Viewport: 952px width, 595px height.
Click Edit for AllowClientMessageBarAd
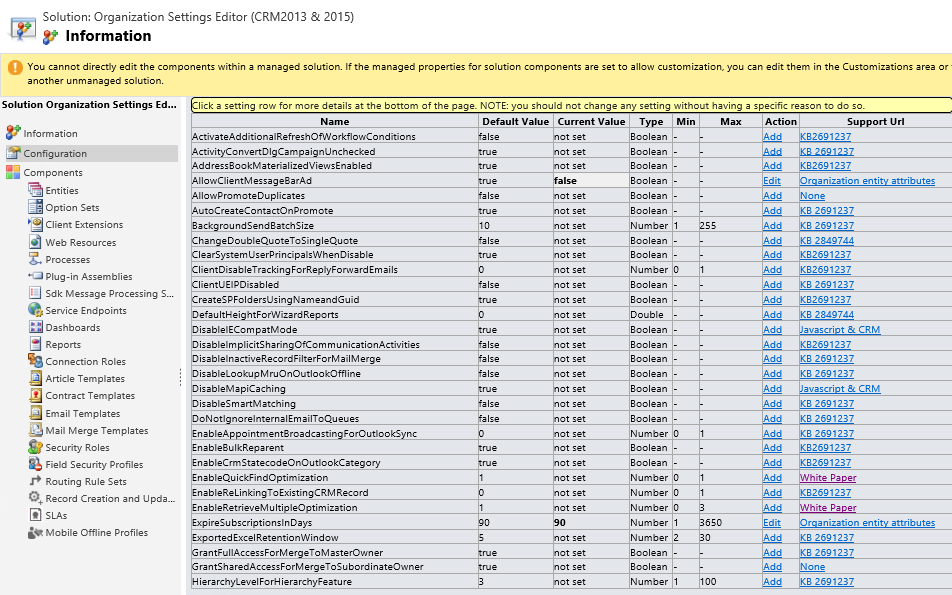point(772,180)
